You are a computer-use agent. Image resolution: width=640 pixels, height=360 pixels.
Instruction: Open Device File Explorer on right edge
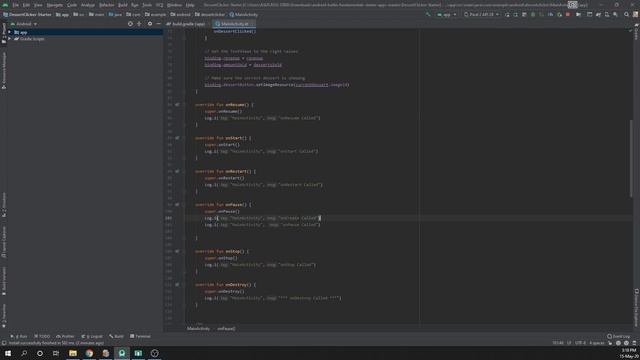(x=636, y=307)
